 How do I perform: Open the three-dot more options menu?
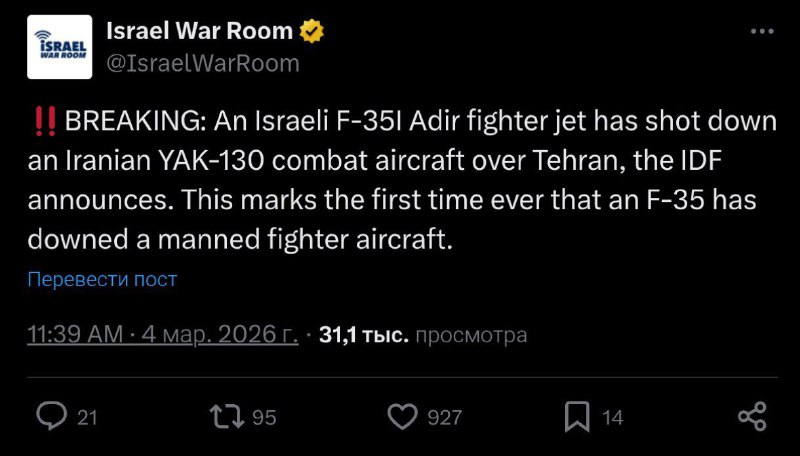click(x=761, y=32)
